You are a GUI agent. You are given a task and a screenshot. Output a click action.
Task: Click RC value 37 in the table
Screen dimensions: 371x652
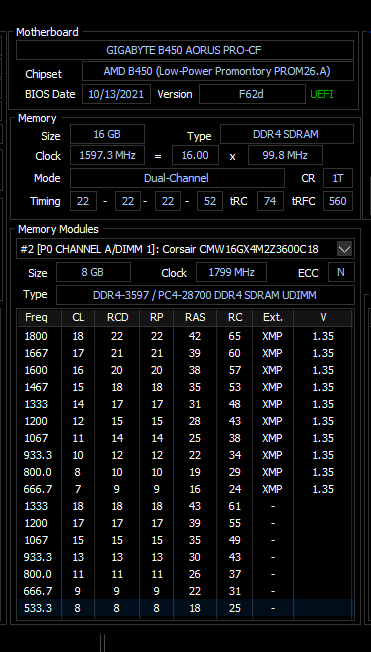(x=235, y=574)
